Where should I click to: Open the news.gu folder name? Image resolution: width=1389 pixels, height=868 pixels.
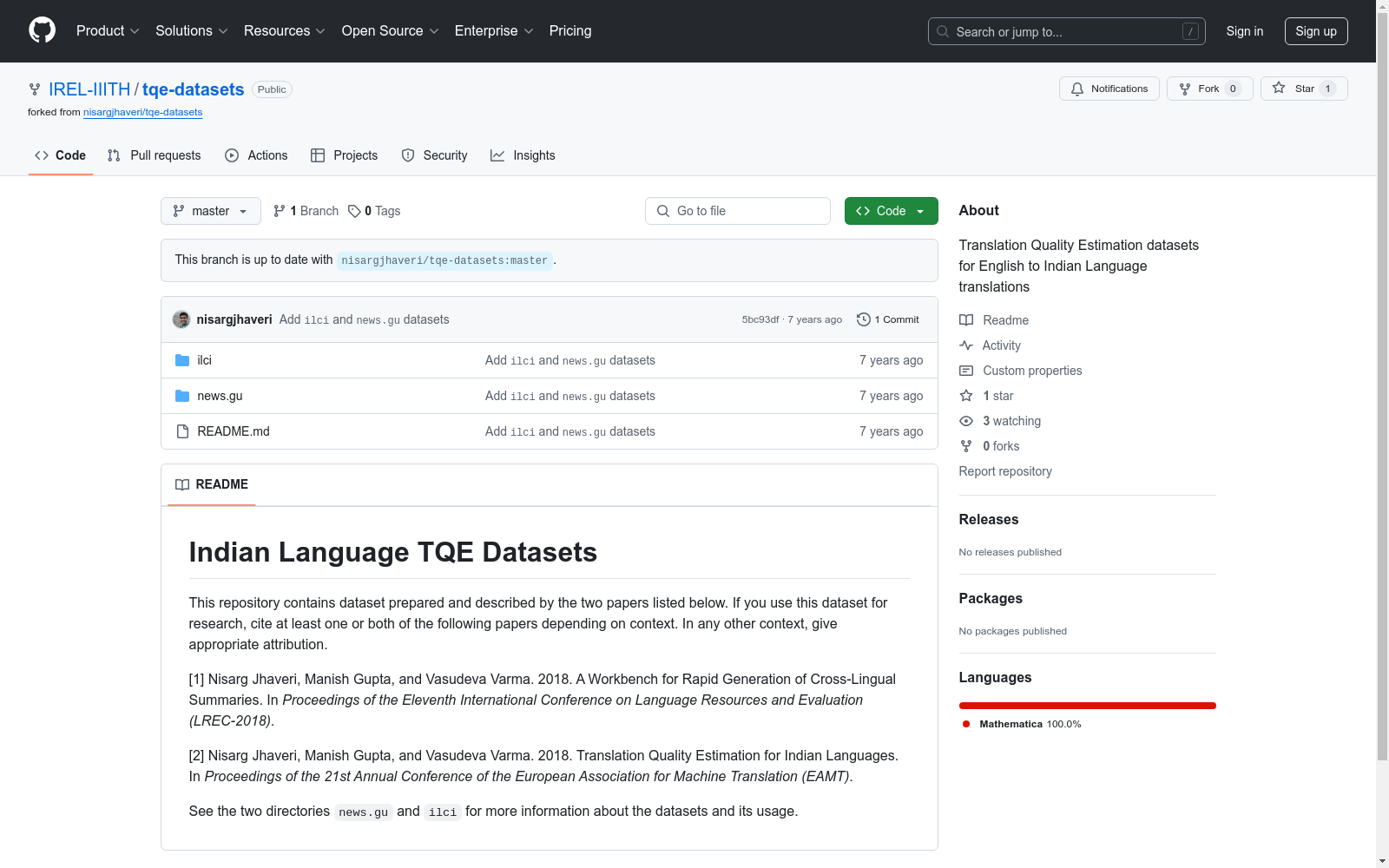pyautogui.click(x=220, y=396)
